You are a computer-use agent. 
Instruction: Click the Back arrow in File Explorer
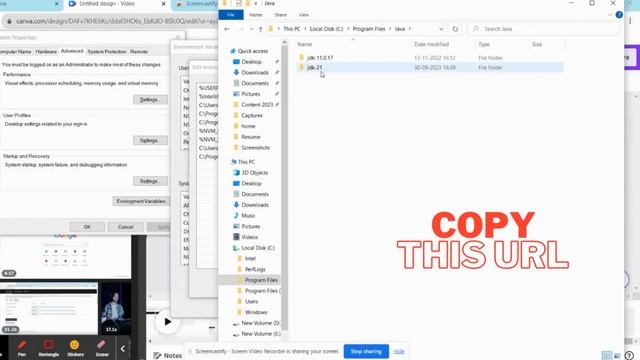[227, 29]
